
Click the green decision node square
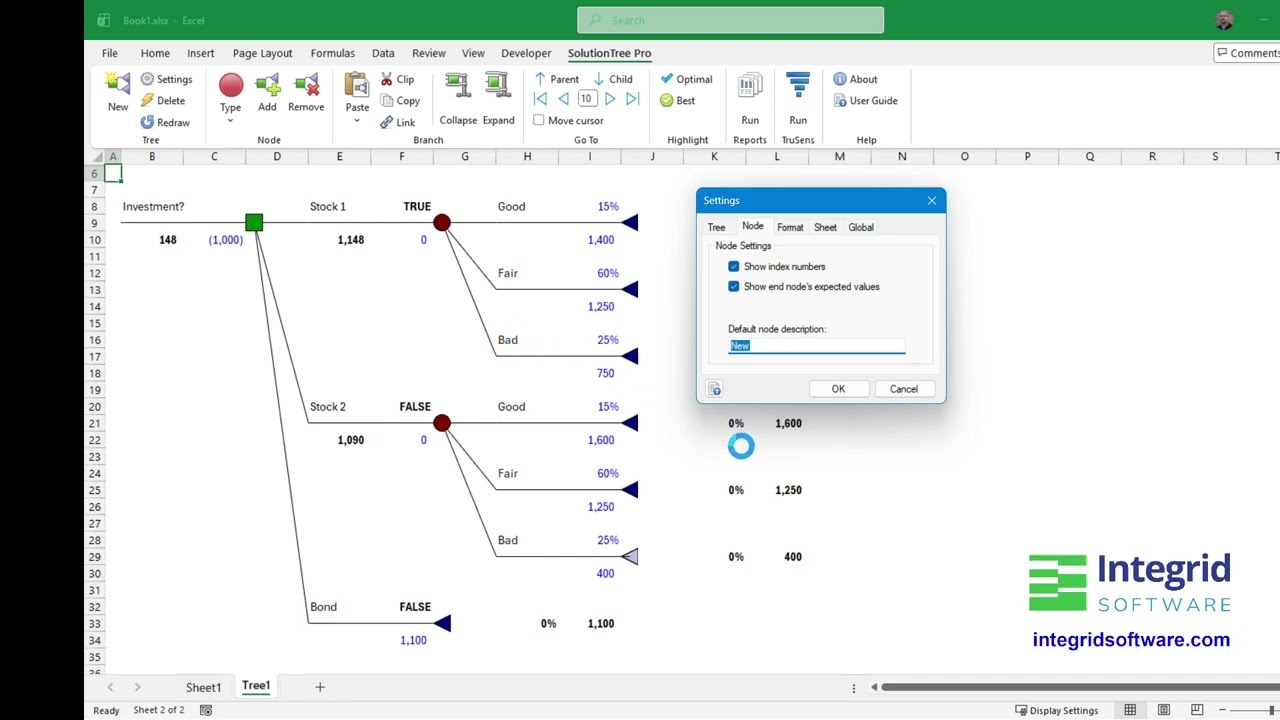pyautogui.click(x=254, y=222)
